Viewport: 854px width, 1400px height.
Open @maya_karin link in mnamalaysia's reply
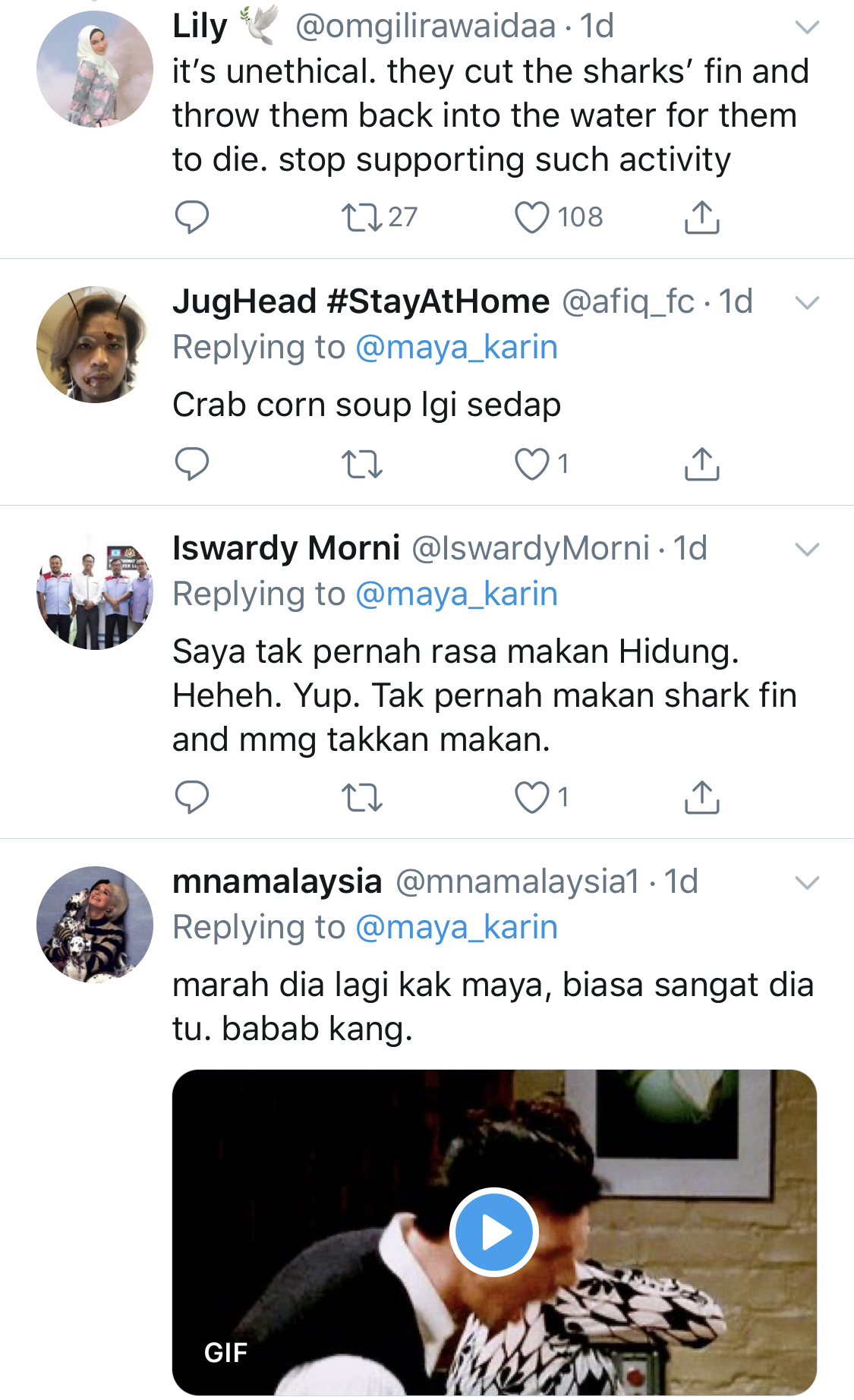click(x=456, y=927)
